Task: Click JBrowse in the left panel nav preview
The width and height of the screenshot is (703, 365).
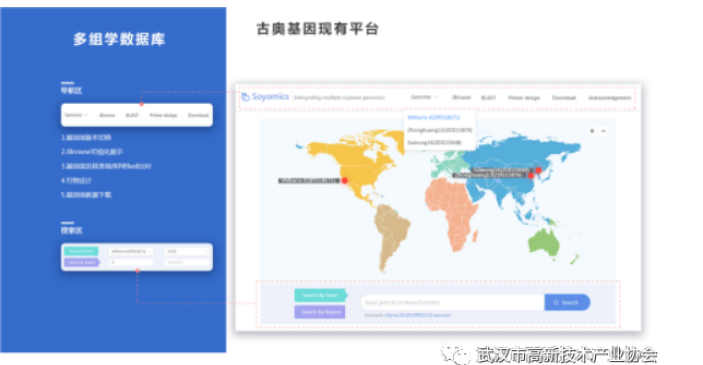Action: [107, 115]
